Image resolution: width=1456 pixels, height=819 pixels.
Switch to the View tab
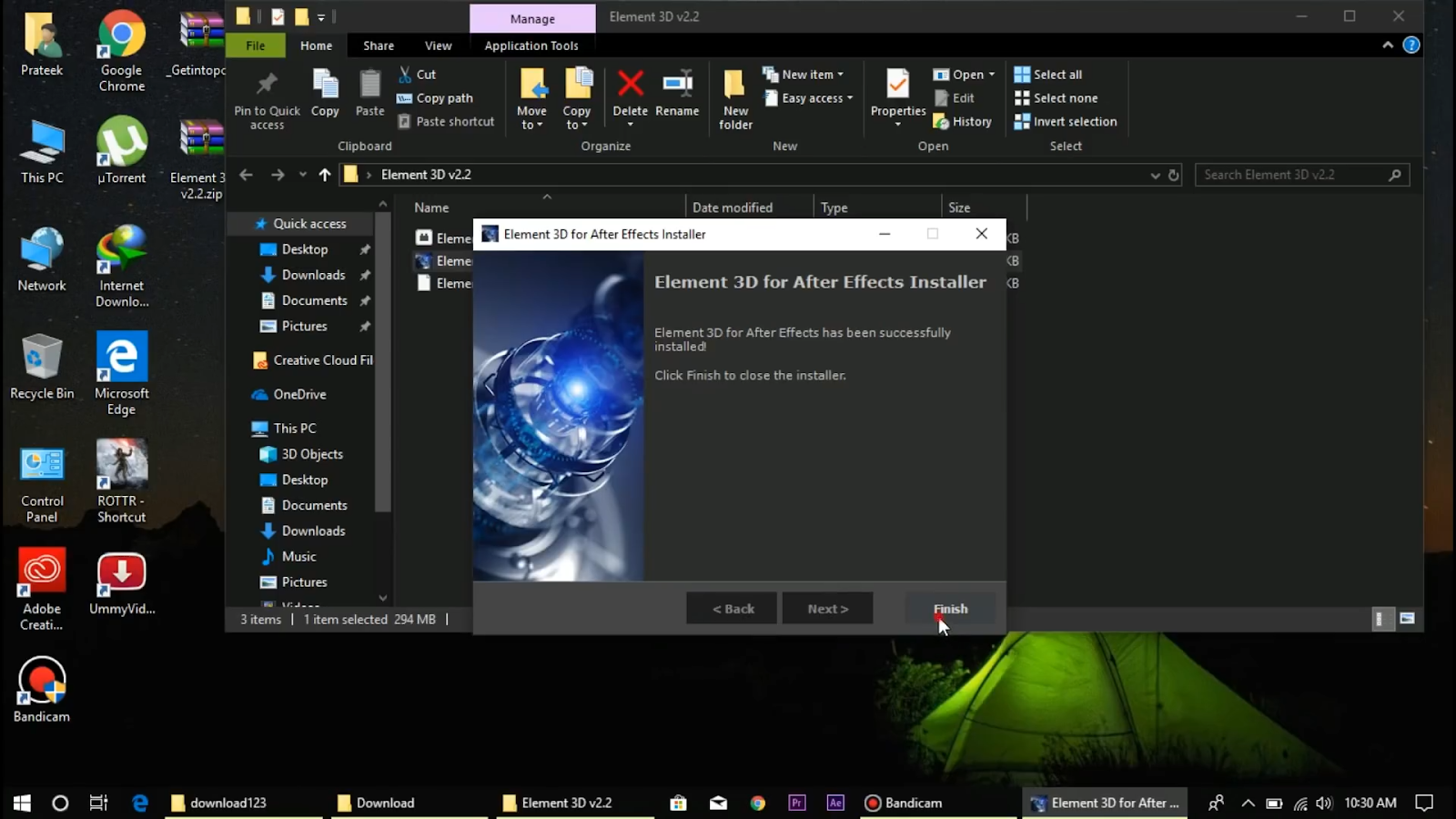click(x=438, y=45)
